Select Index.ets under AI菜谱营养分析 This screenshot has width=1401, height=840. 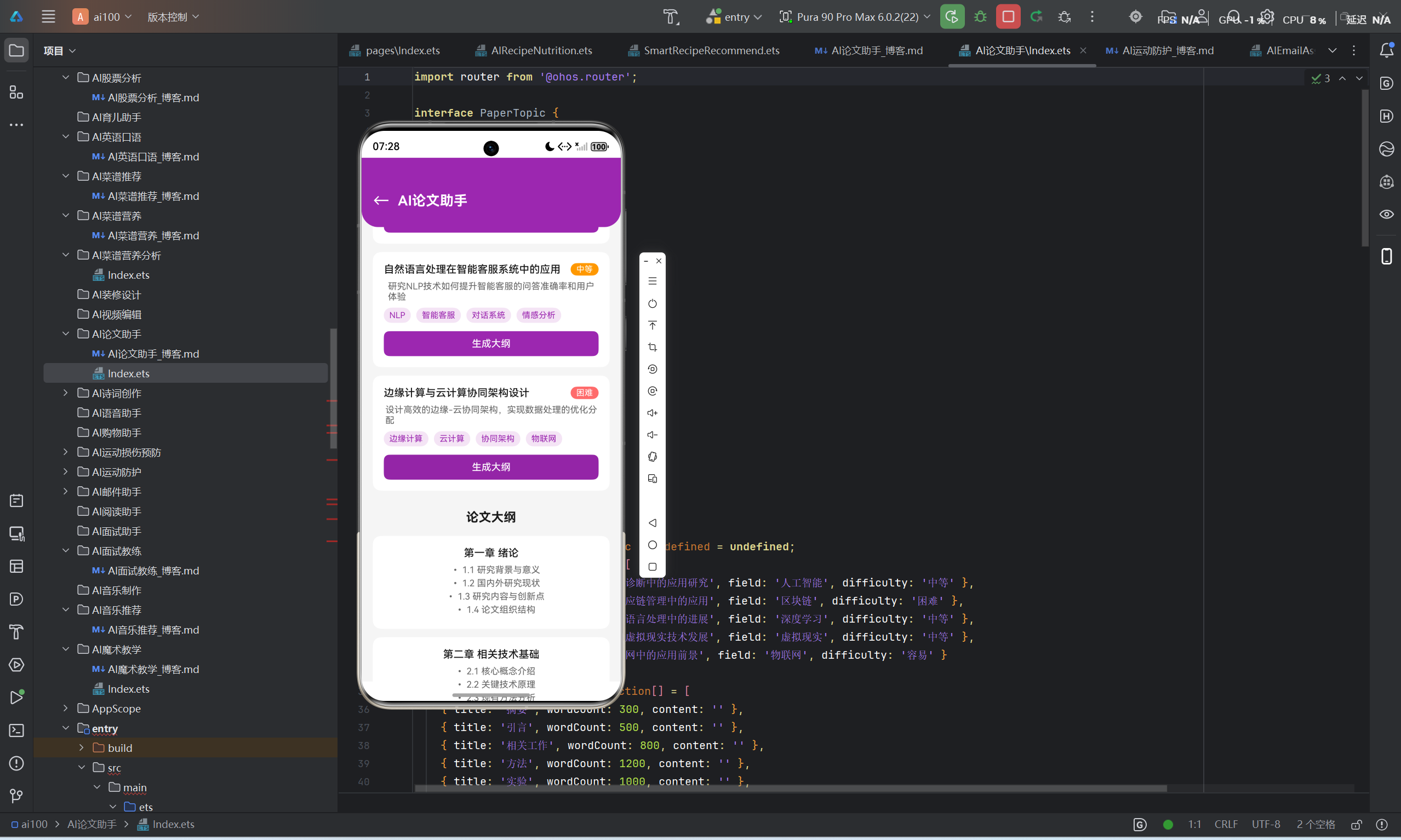coord(128,274)
